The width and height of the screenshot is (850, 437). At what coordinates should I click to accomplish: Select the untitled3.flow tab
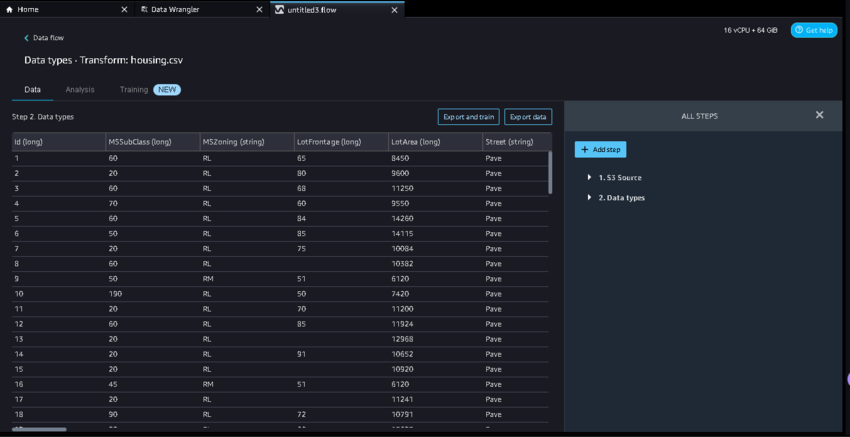point(337,10)
